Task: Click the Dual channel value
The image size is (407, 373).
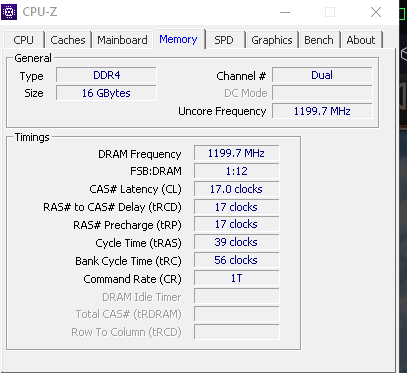Action: coord(322,75)
